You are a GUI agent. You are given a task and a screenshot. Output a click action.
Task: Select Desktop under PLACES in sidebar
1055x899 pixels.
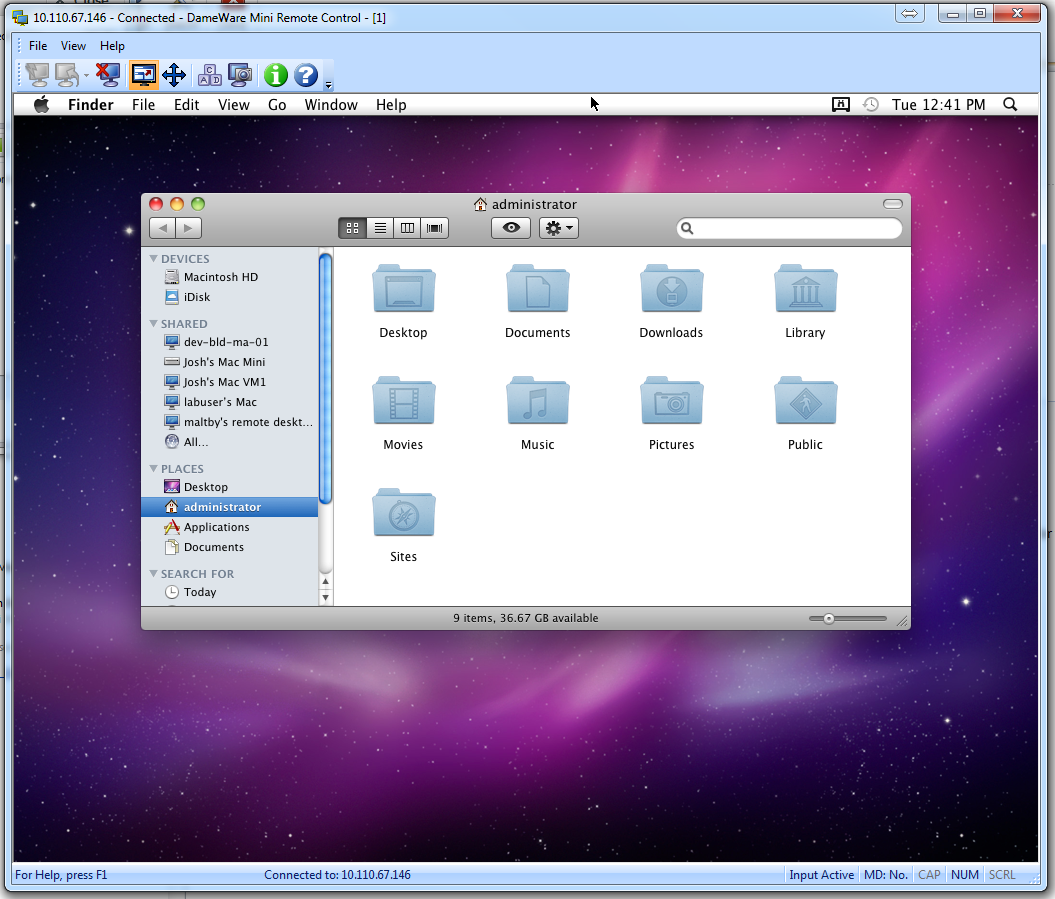[x=229, y=487]
